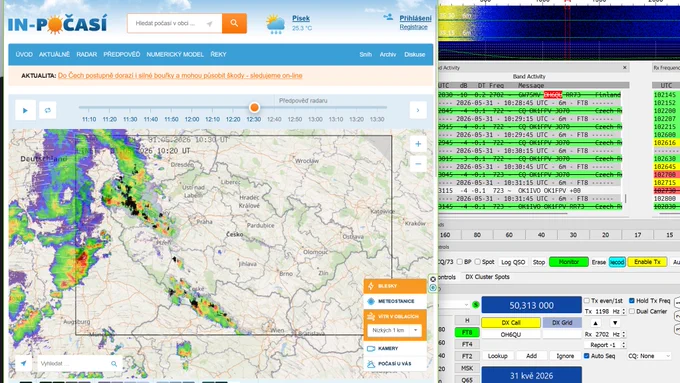This screenshot has width=680, height=383.
Task: Open the PŘEDPOVĚĎ menu item
Action: (122, 55)
